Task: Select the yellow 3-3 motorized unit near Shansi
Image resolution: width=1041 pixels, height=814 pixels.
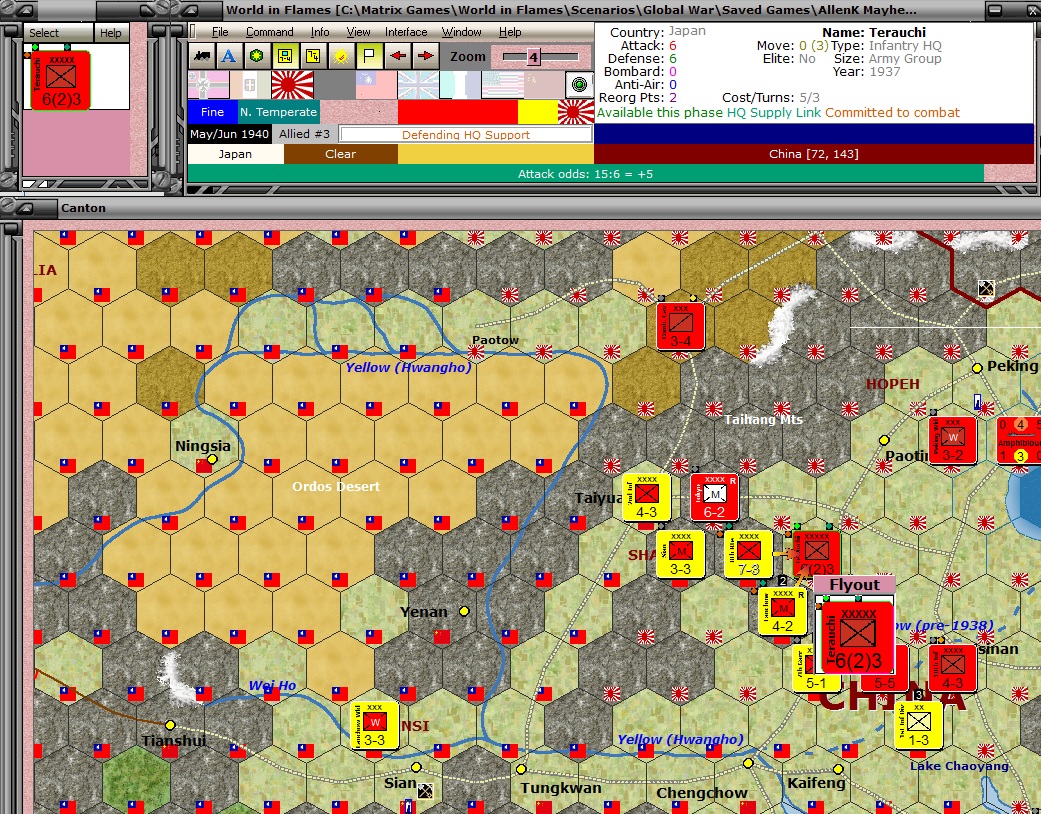Action: click(680, 554)
